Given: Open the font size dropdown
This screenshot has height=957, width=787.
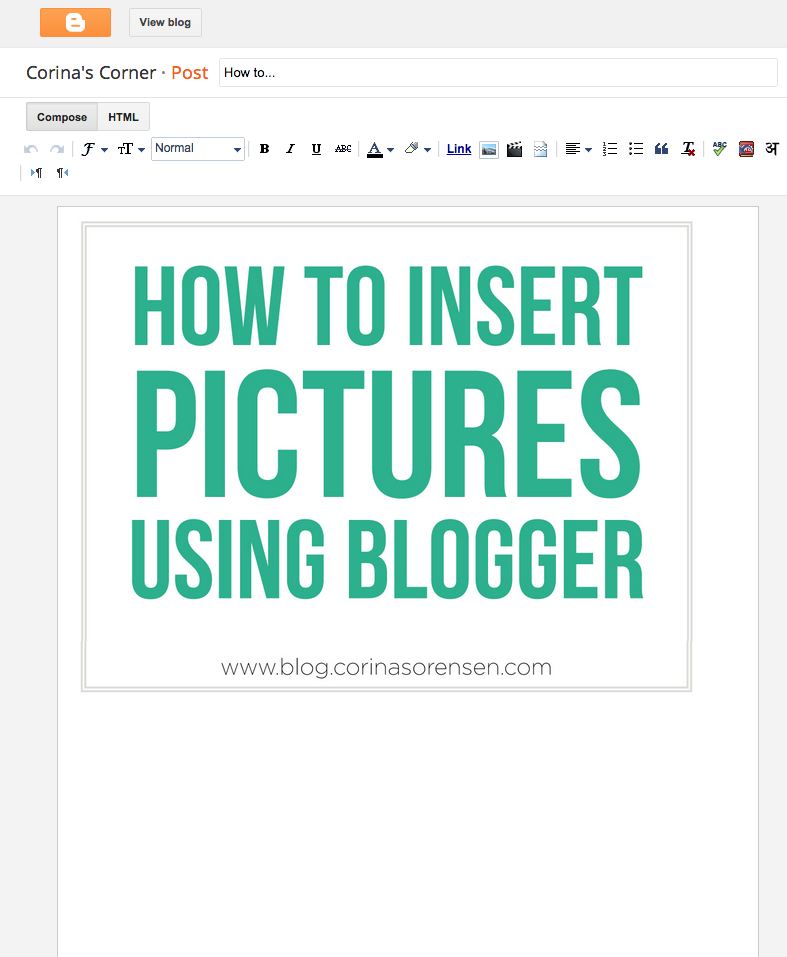Looking at the screenshot, I should (131, 149).
